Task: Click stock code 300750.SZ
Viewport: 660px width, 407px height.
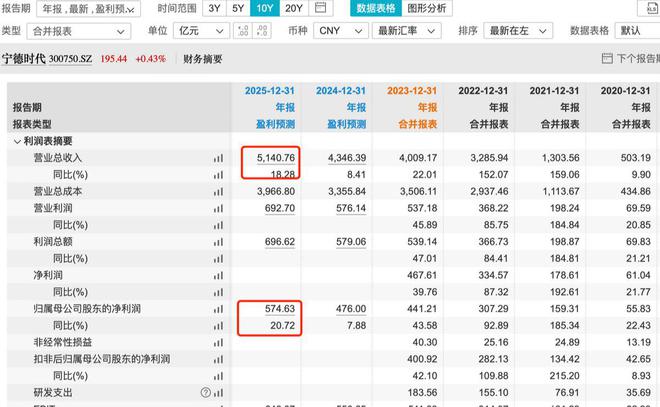Action: coord(70,59)
